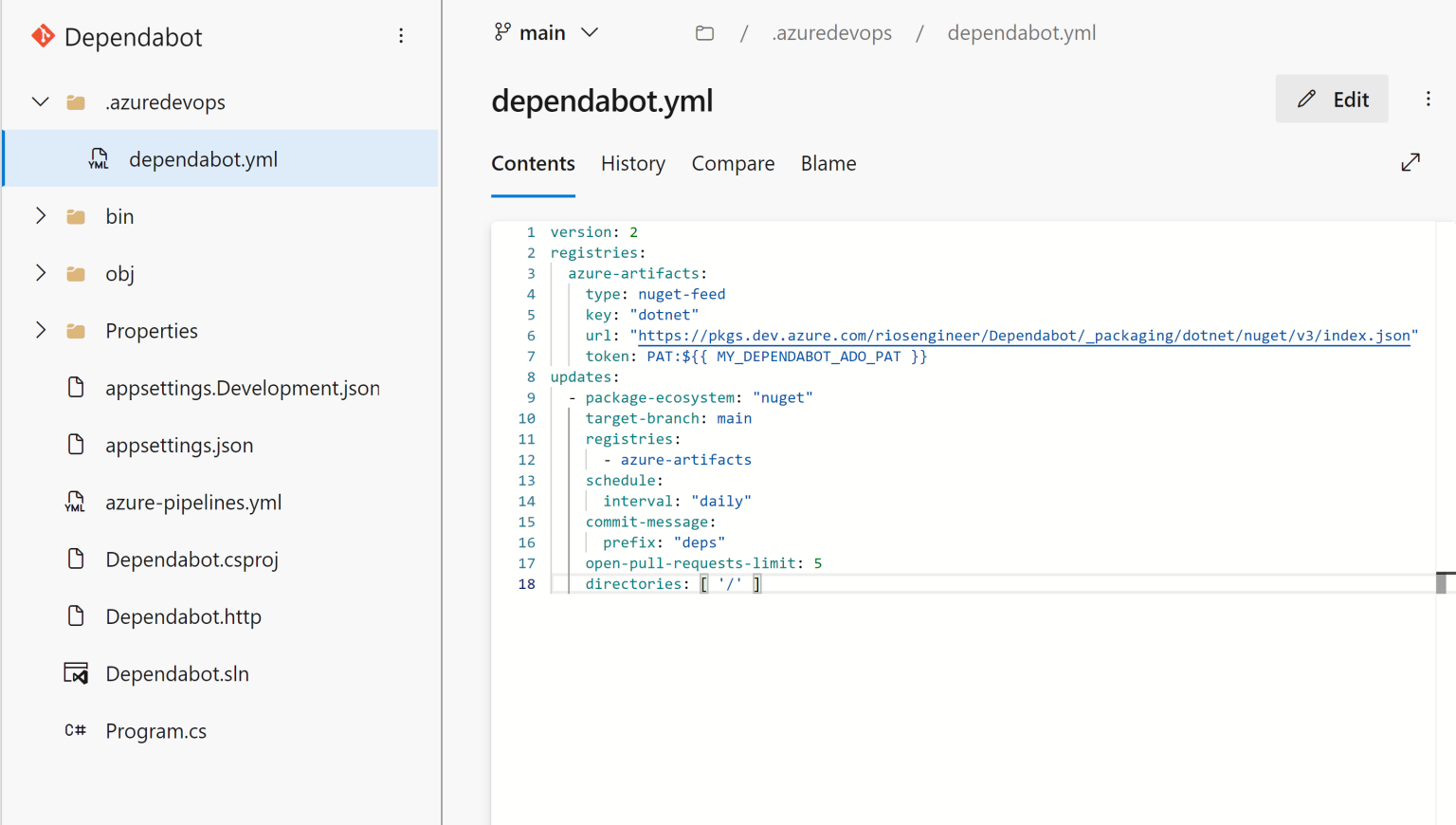Select appsettings.json in the file tree
Image resolution: width=1456 pixels, height=825 pixels.
tap(180, 445)
